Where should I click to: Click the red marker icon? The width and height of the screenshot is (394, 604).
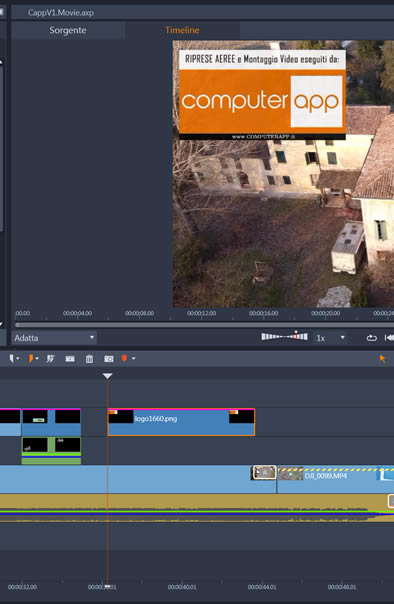tap(124, 359)
